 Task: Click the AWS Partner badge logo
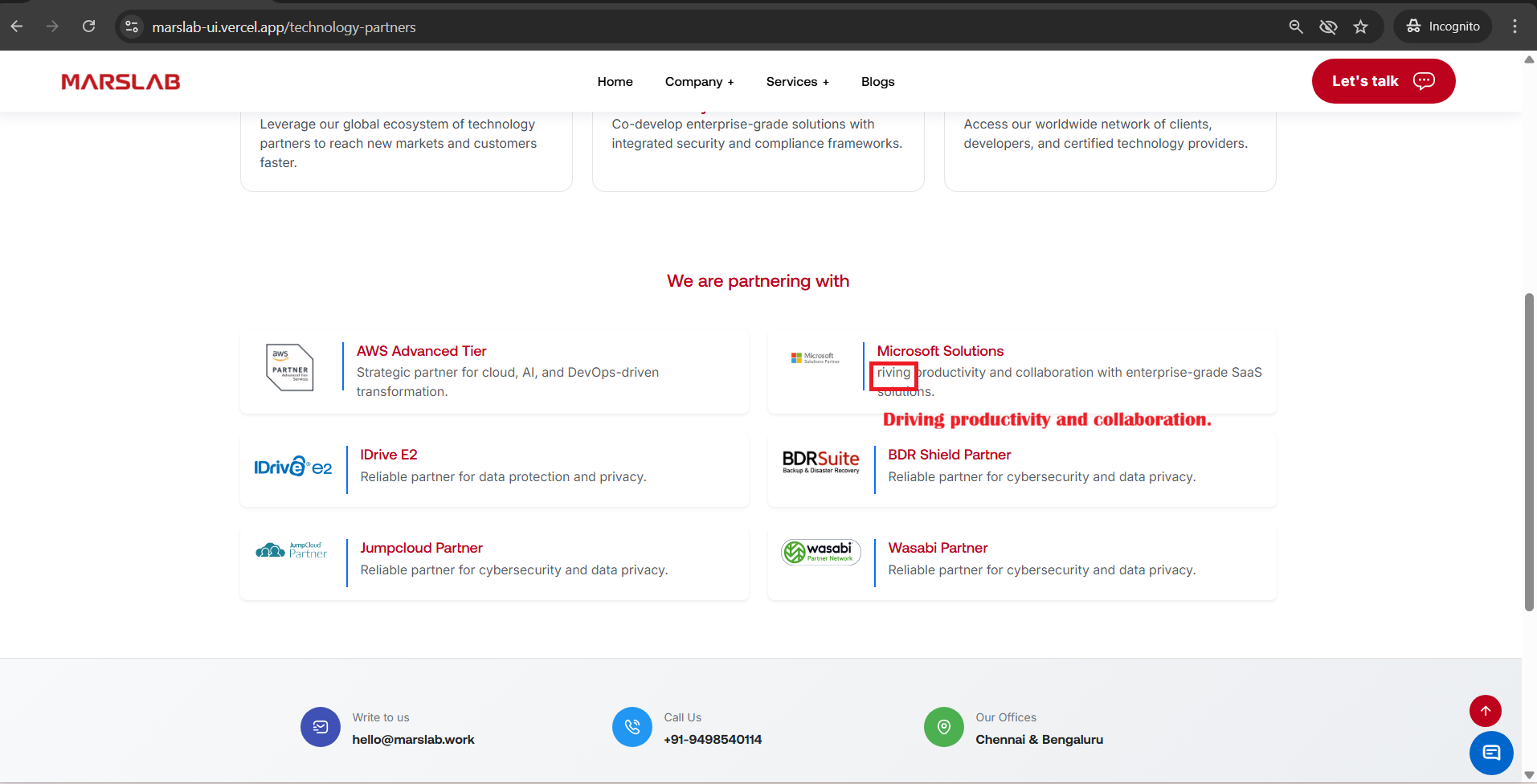coord(289,368)
